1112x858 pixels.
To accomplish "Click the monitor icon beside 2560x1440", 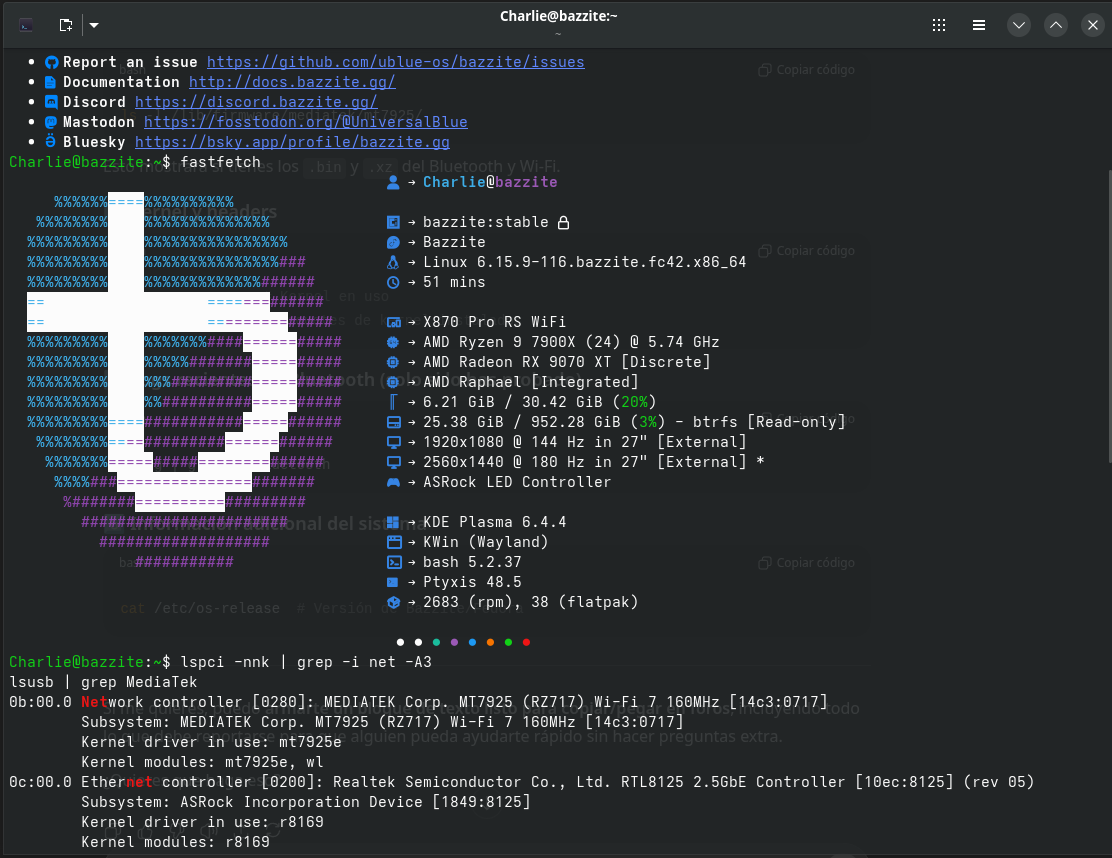I will (394, 462).
